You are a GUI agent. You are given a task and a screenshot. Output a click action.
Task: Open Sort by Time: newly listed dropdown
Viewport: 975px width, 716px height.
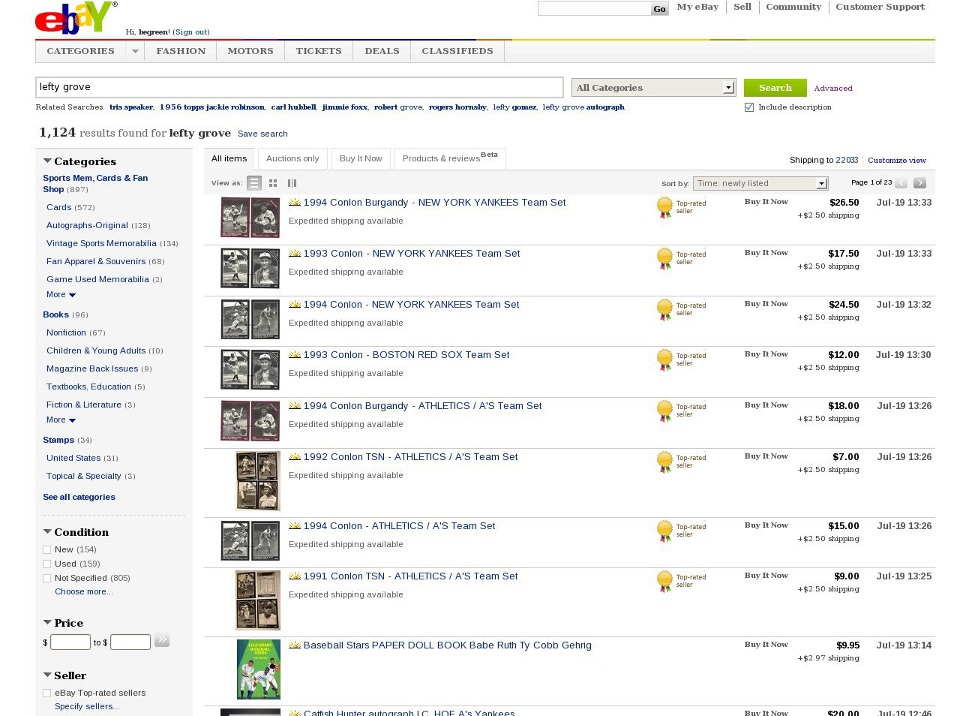coord(760,184)
